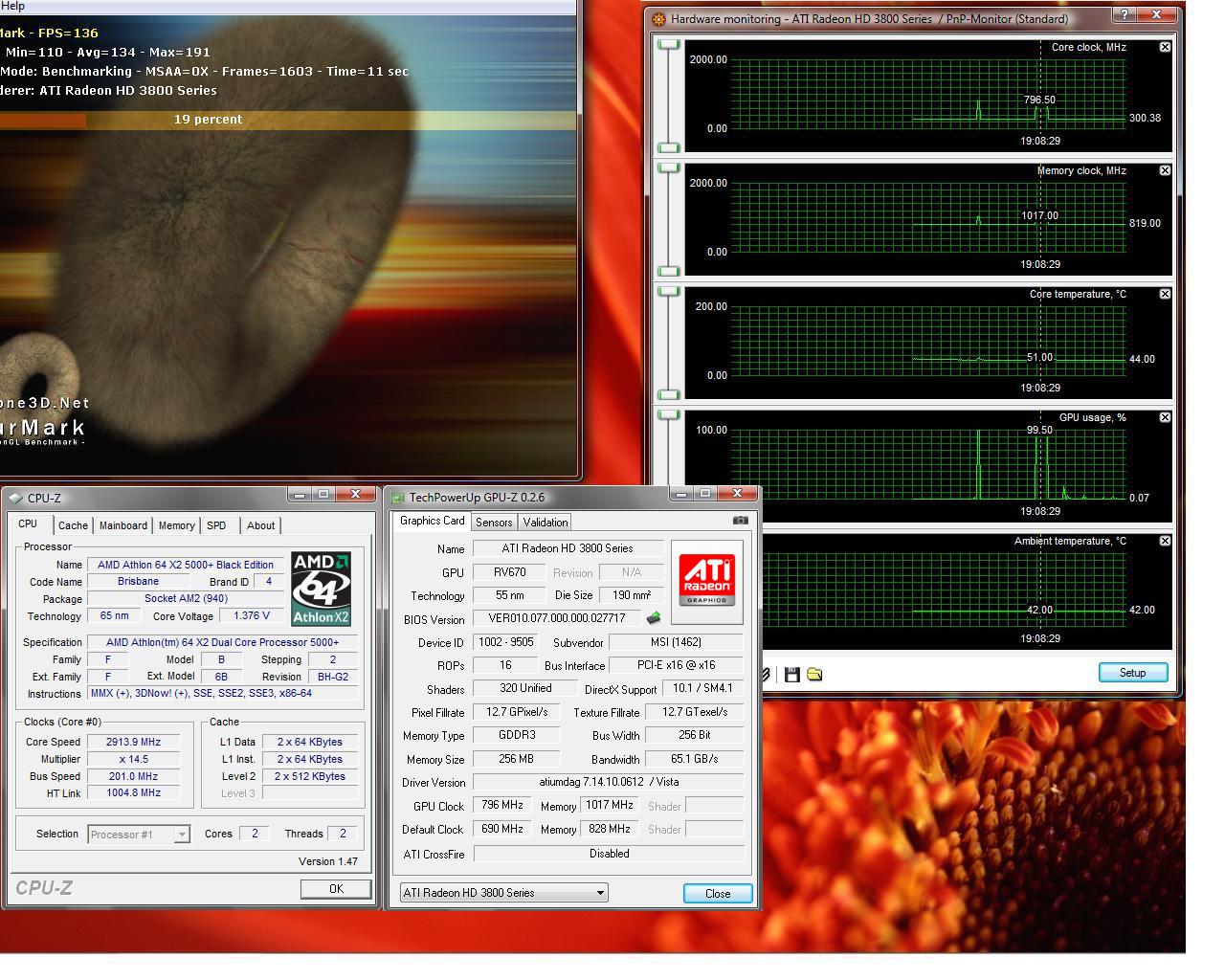The width and height of the screenshot is (1225, 980).
Task: Click the GPU-Z title bar icon
Action: click(397, 498)
